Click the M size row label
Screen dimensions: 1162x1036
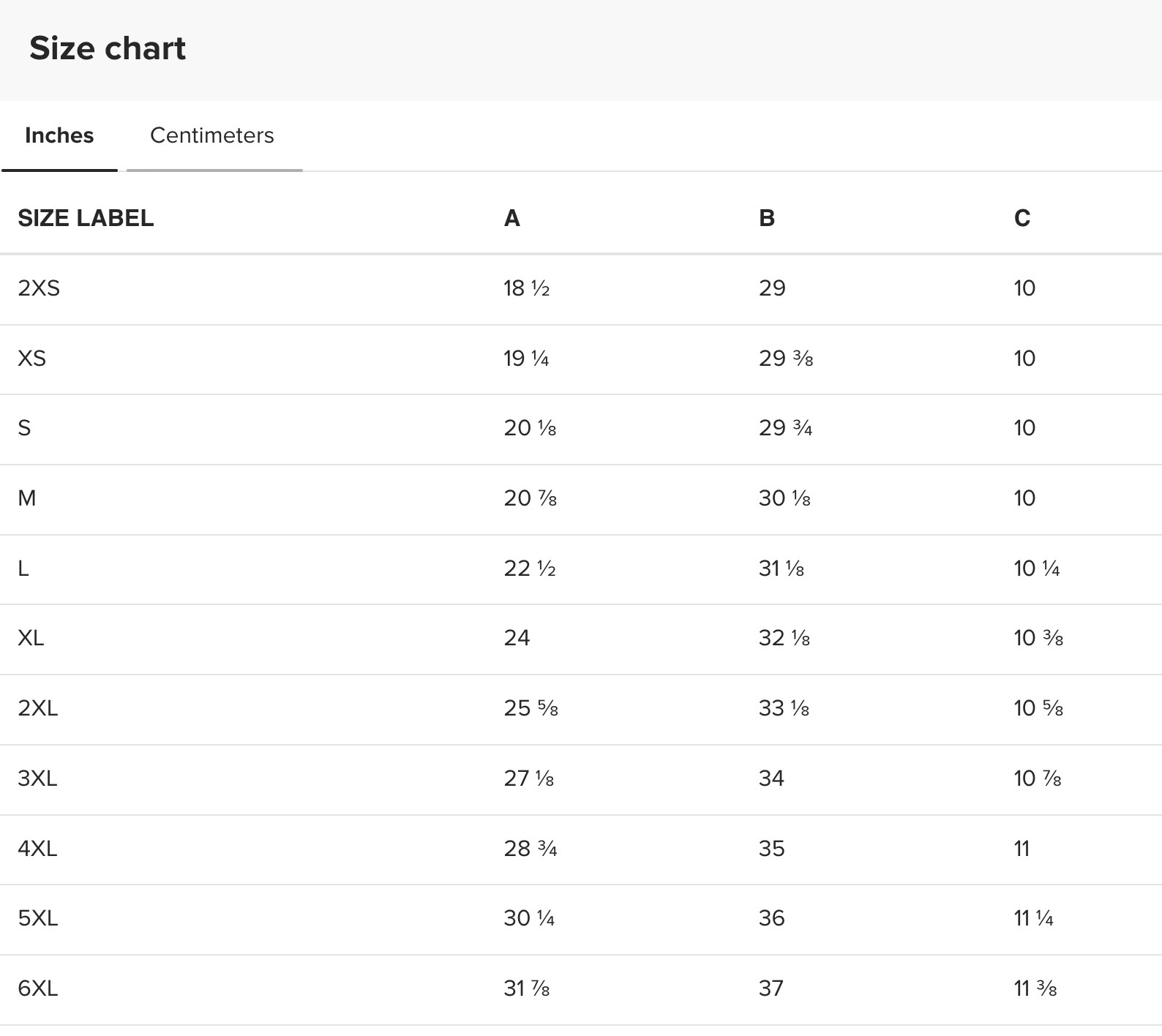pyautogui.click(x=27, y=498)
